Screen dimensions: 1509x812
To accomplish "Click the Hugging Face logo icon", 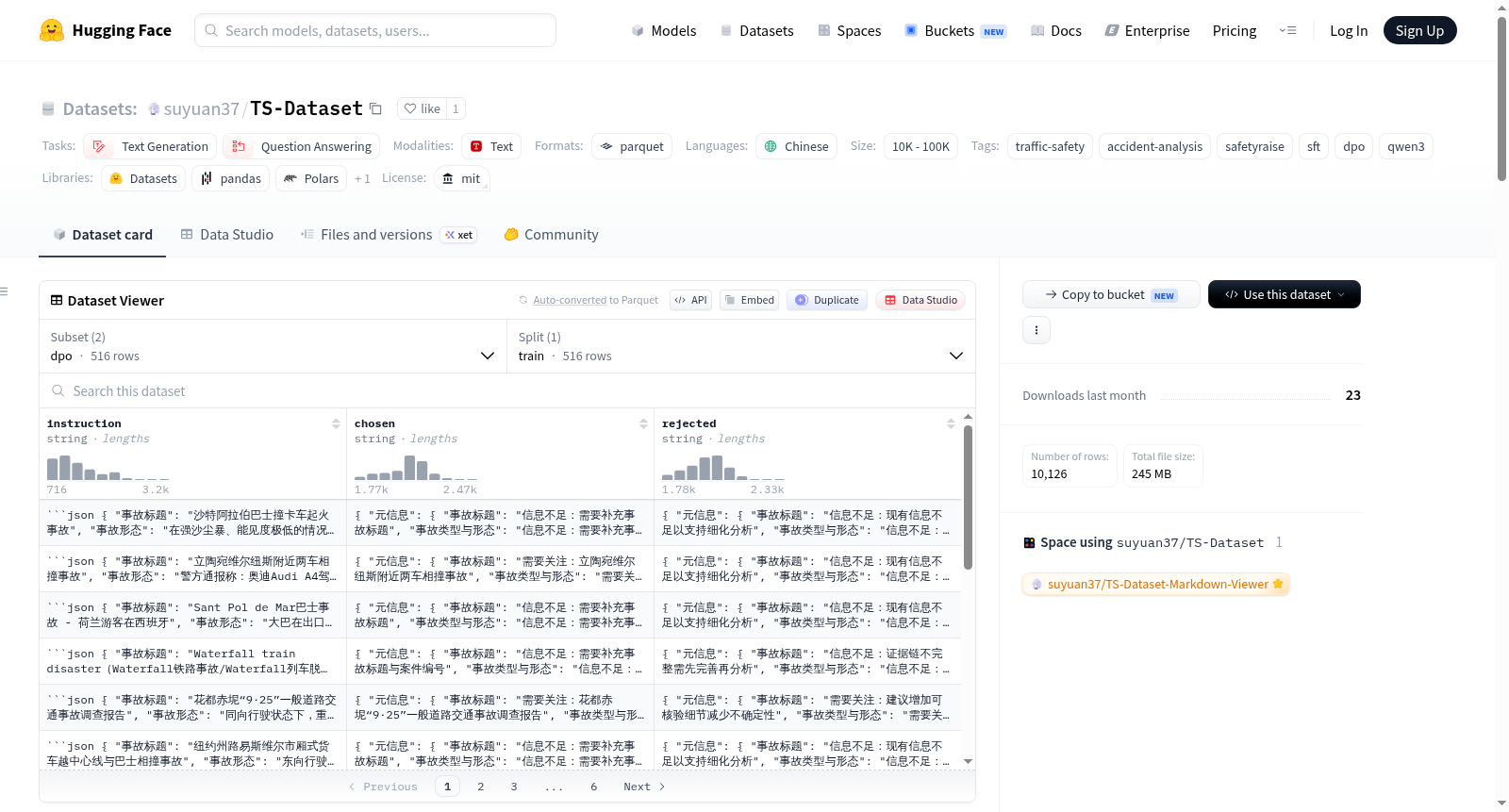I will pyautogui.click(x=52, y=30).
